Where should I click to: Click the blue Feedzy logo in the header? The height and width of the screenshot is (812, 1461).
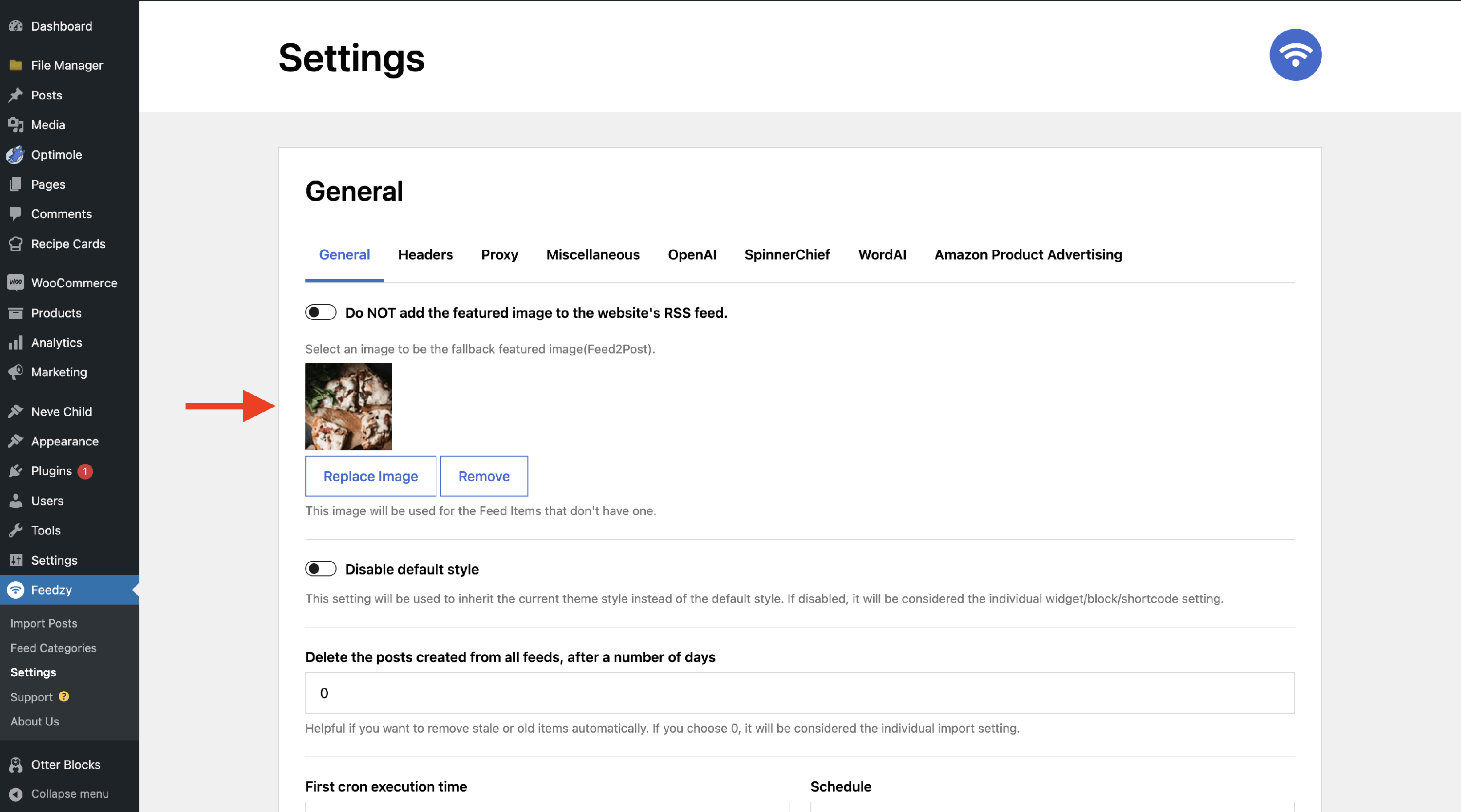1295,55
